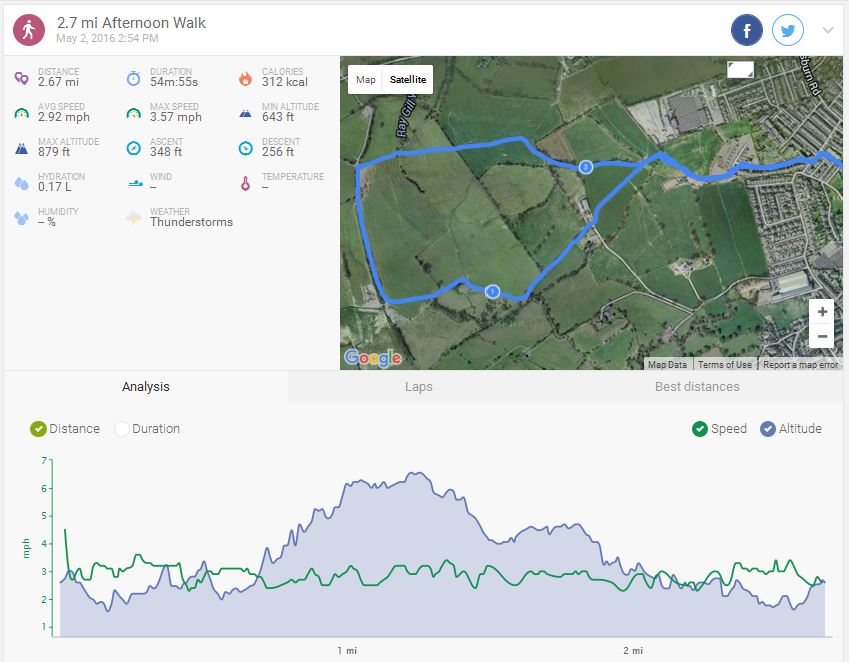Screen dimensions: 849x662
Task: Click the Facebook share icon
Action: (747, 30)
